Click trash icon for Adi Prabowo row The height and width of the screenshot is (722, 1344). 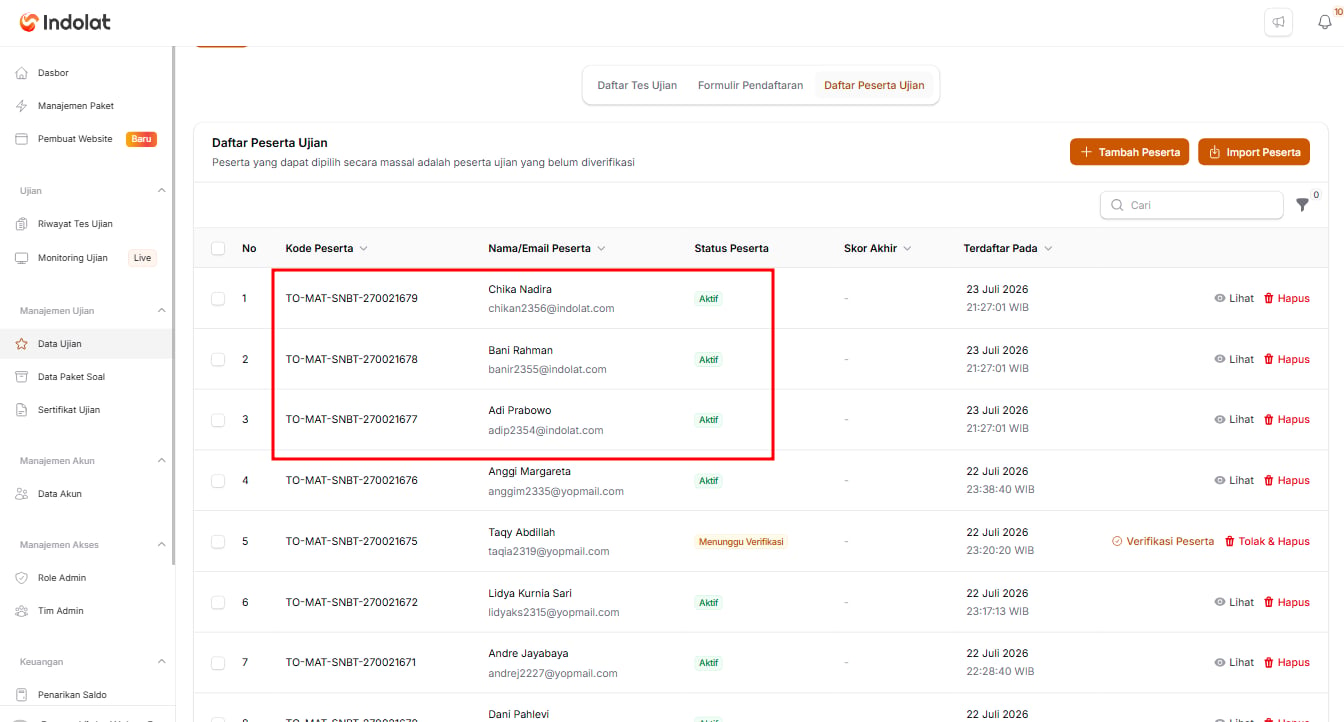pyautogui.click(x=1269, y=420)
